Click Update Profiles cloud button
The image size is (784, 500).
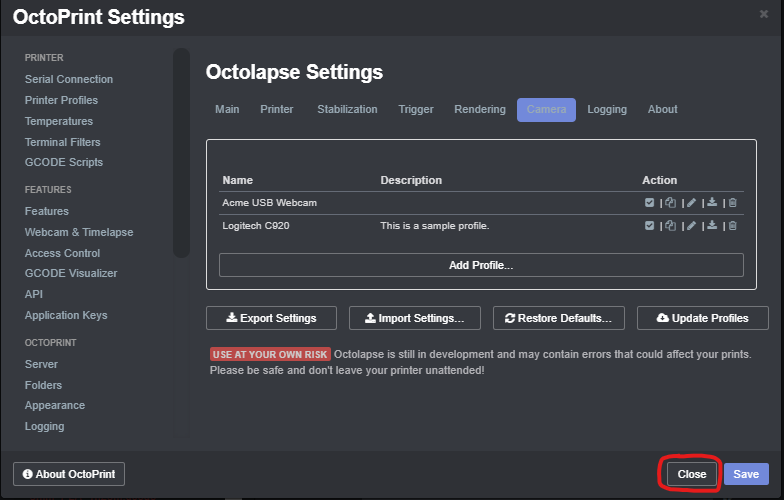702,318
